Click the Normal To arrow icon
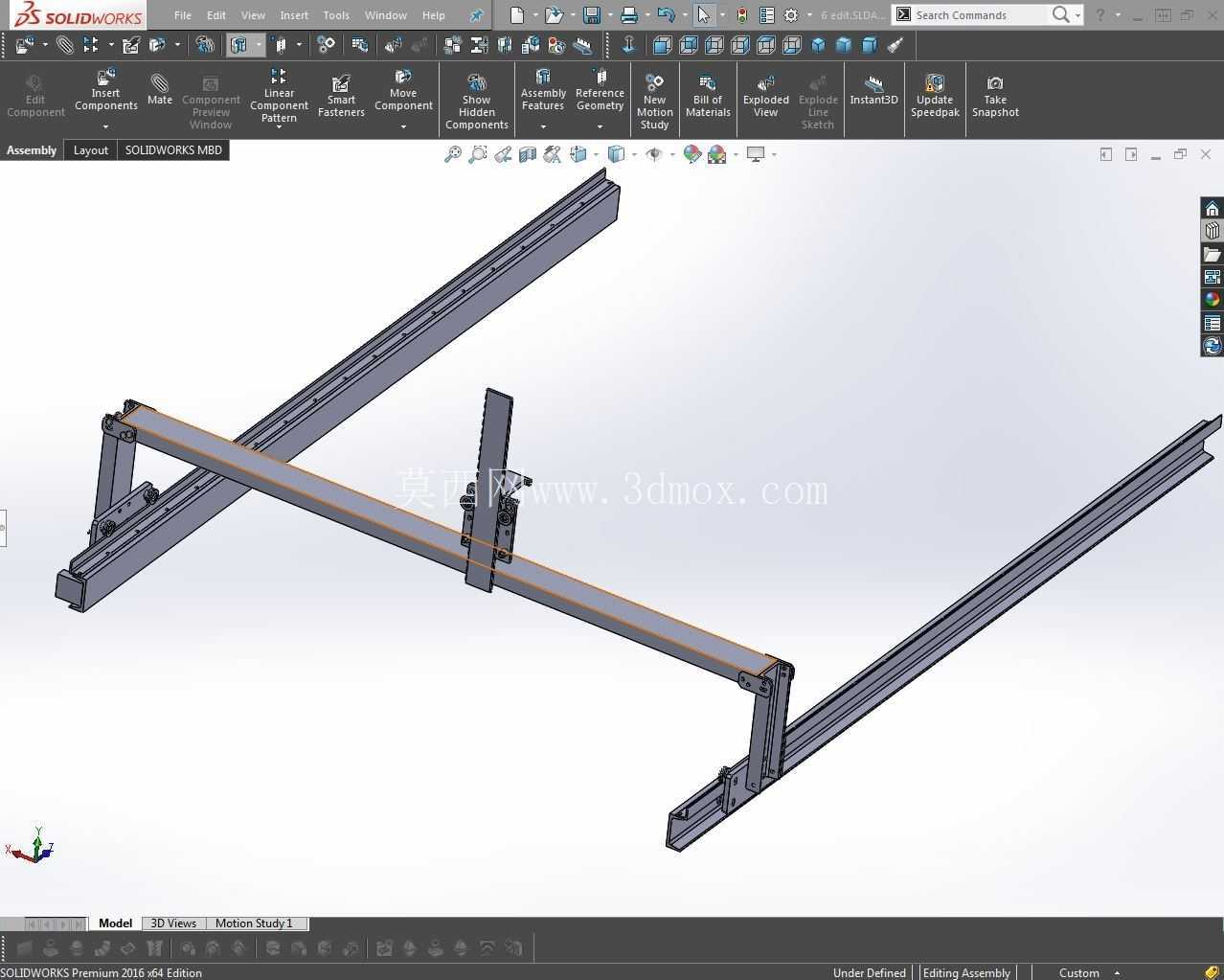1224x980 pixels. [x=628, y=45]
